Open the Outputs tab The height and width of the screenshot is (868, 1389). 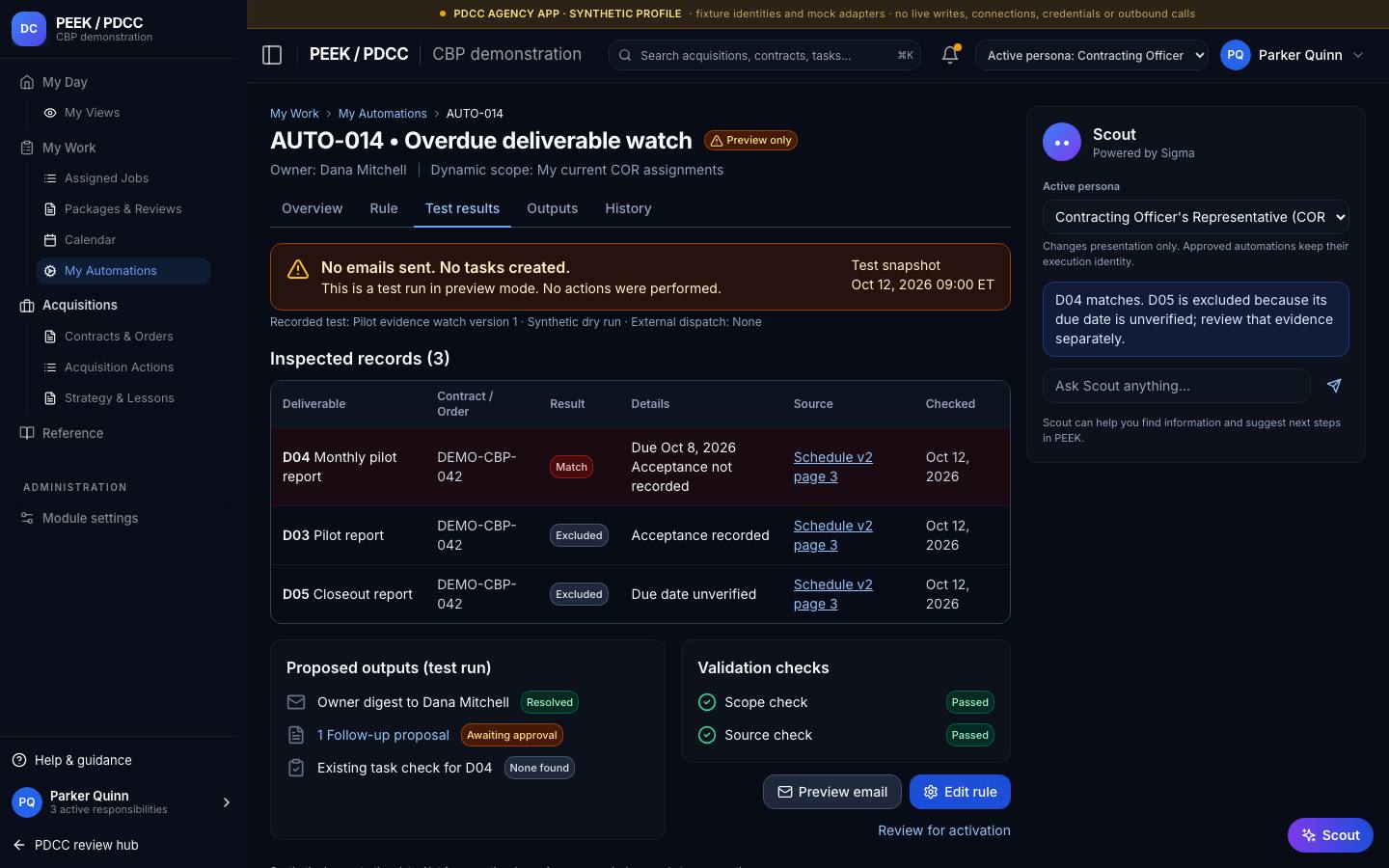coord(553,208)
